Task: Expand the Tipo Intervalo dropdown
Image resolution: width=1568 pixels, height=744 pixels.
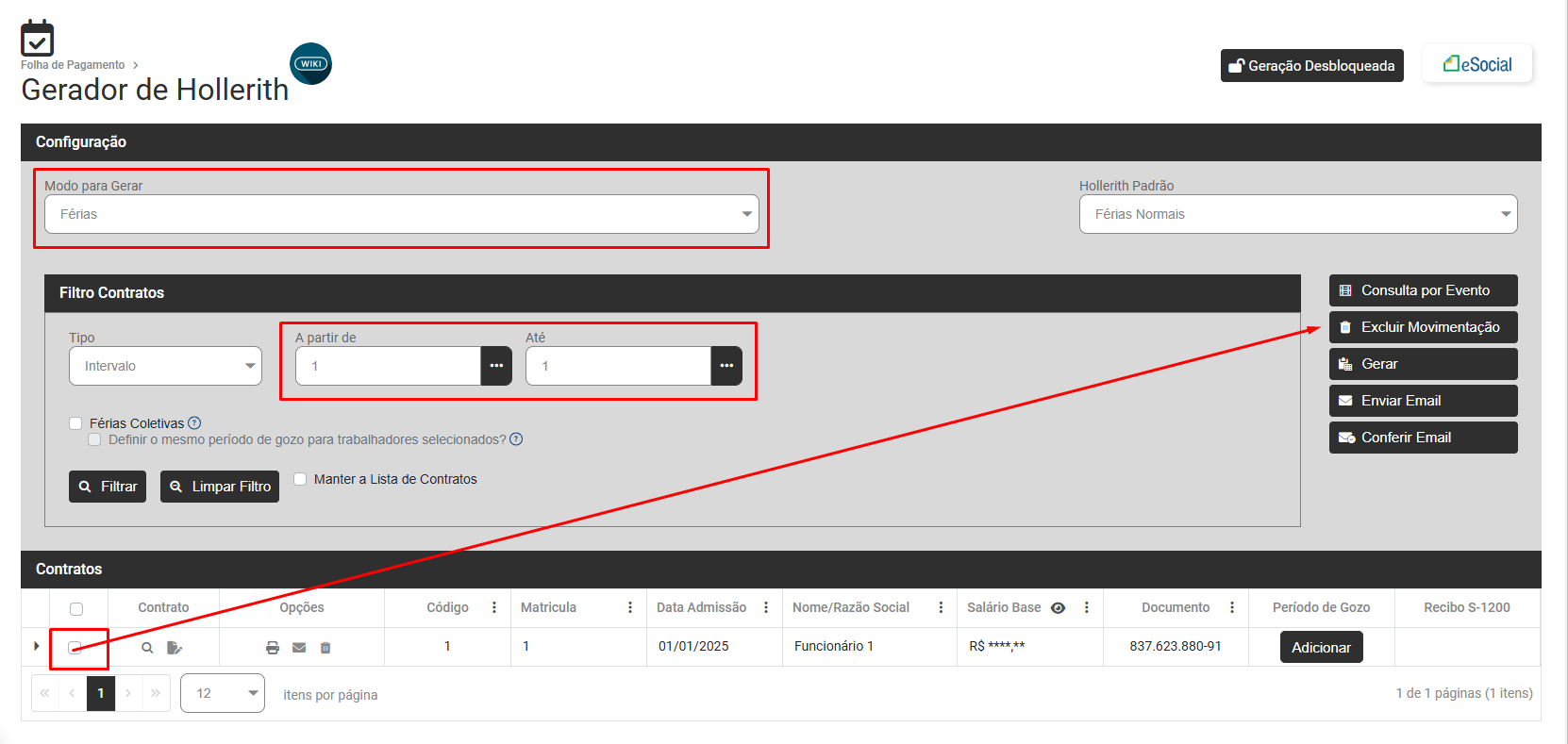Action: [x=165, y=366]
